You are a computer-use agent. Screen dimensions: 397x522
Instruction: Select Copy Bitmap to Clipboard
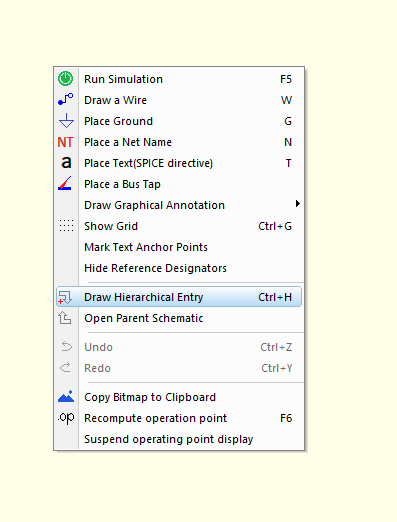point(179,397)
